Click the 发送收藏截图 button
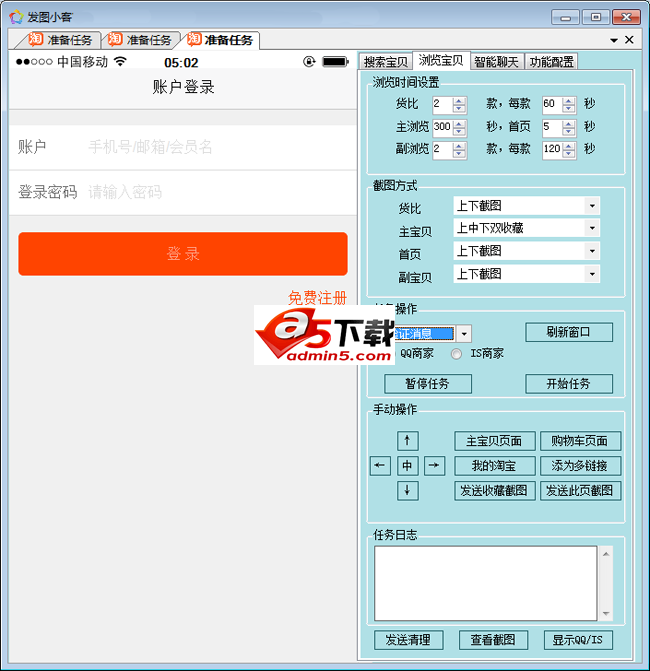This screenshot has height=671, width=650. point(495,490)
